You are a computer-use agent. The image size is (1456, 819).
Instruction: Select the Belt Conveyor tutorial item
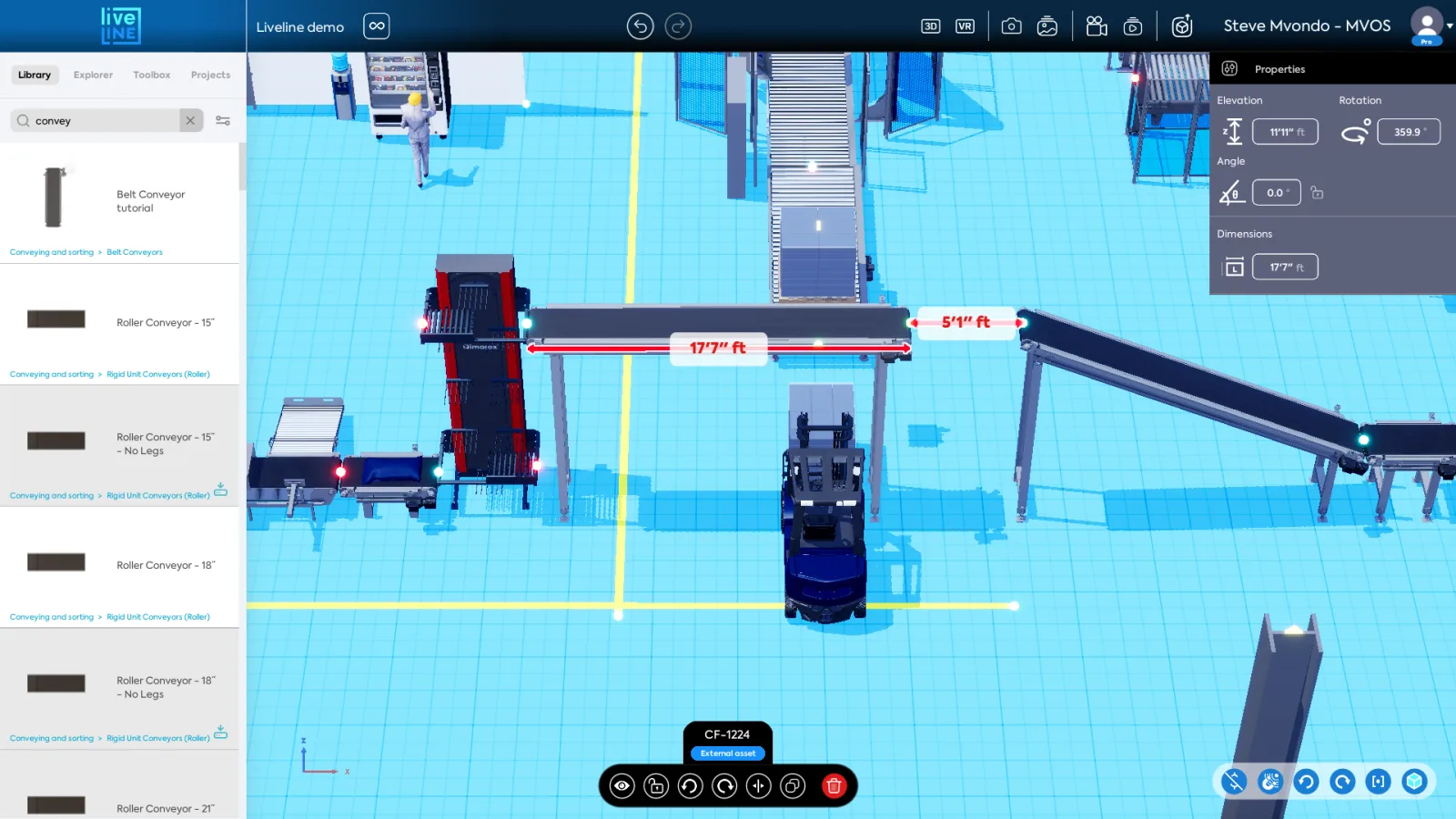(x=119, y=201)
